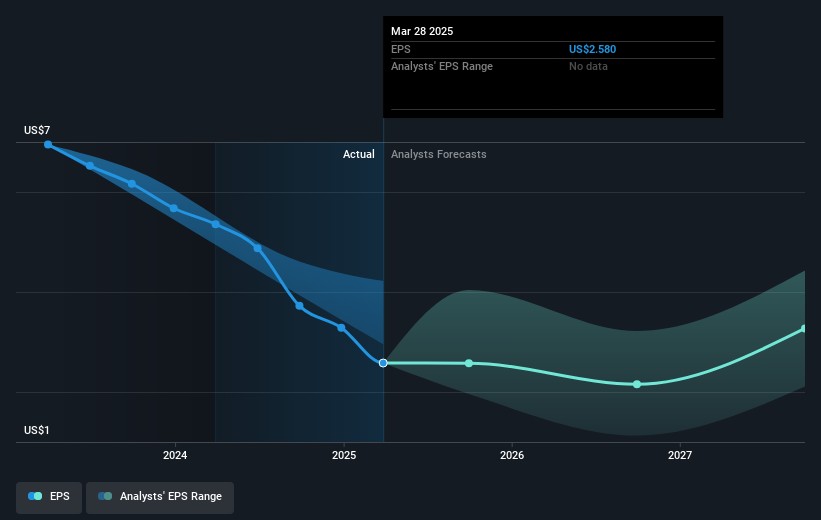Viewport: 821px width, 520px height.
Task: Click the US$7 y-axis label
Action: [38, 131]
